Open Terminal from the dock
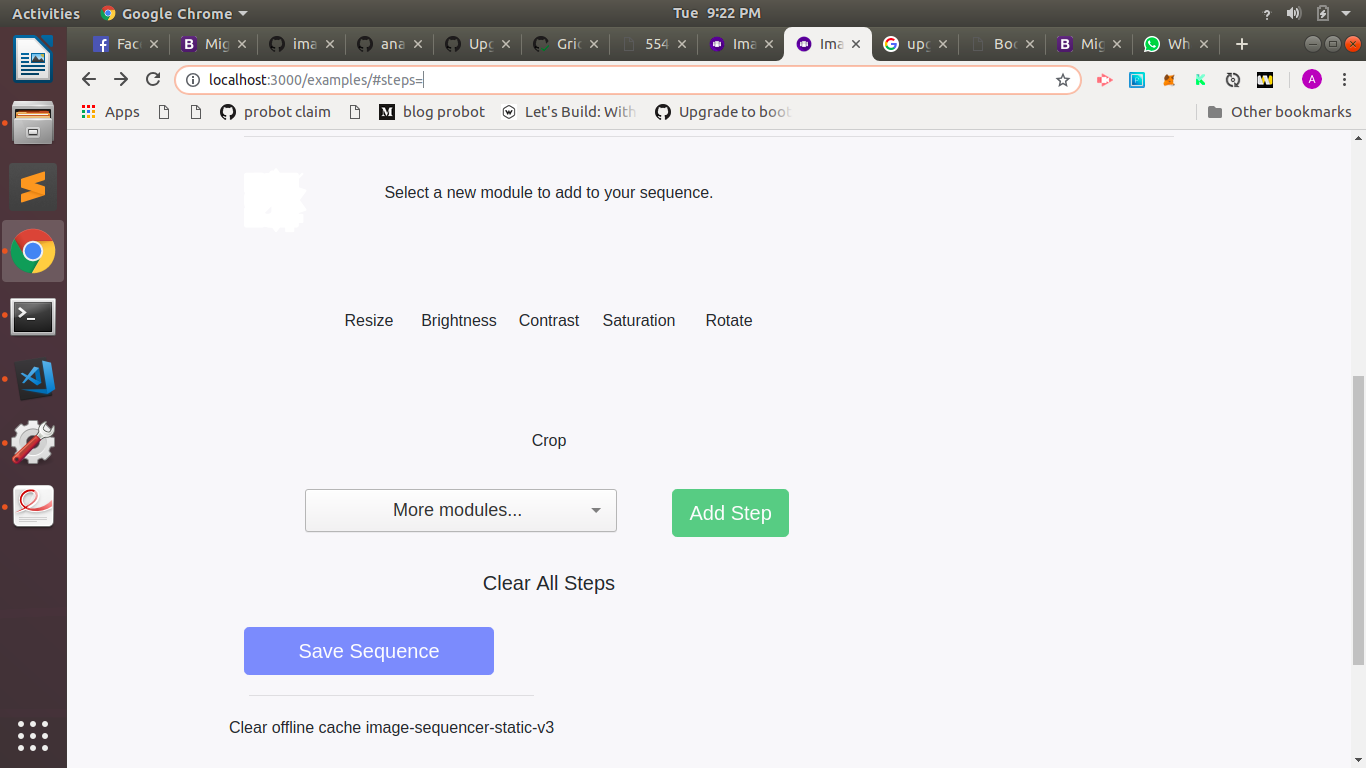This screenshot has width=1366, height=768. pyautogui.click(x=33, y=315)
